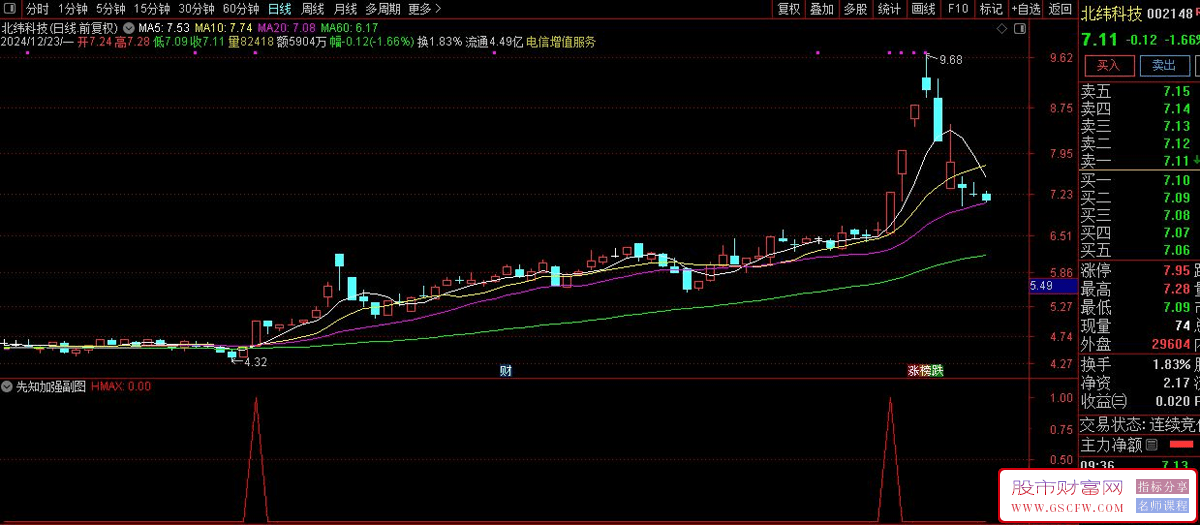This screenshot has width=1200, height=525.
Task: Click the MA20: 7.08 indicator label
Action: pos(286,27)
